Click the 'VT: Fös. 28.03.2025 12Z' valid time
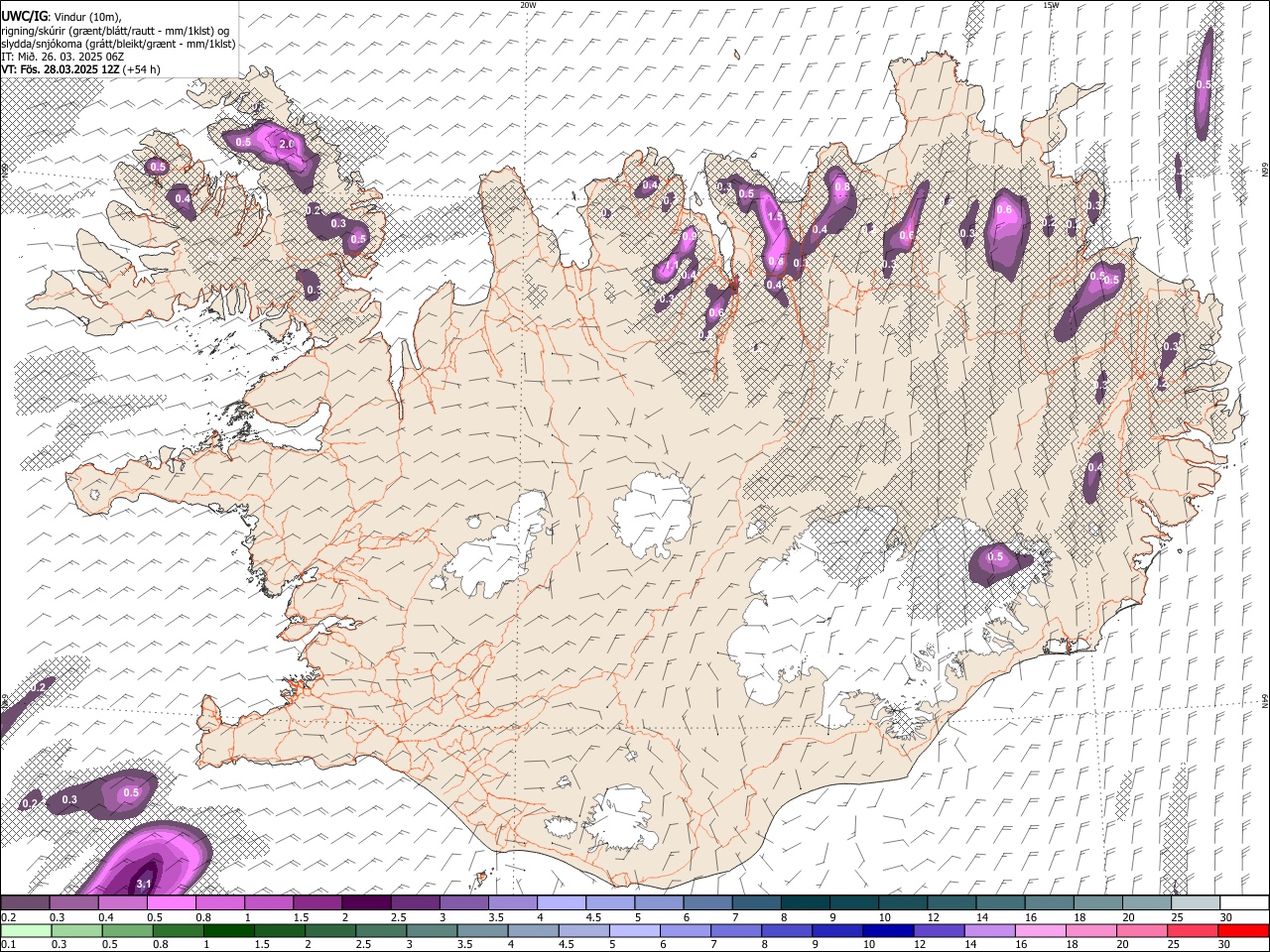1270x952 pixels. pos(61,69)
